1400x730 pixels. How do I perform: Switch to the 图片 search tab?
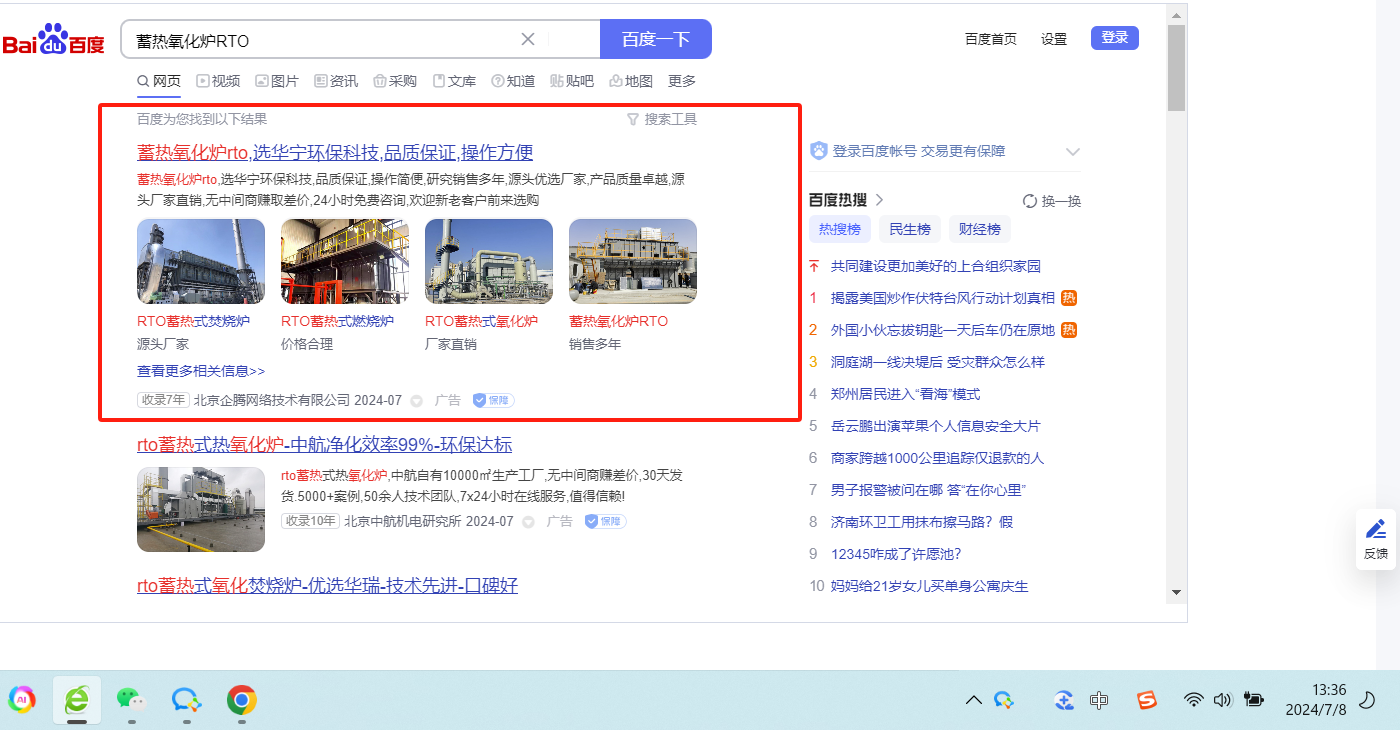pos(277,81)
